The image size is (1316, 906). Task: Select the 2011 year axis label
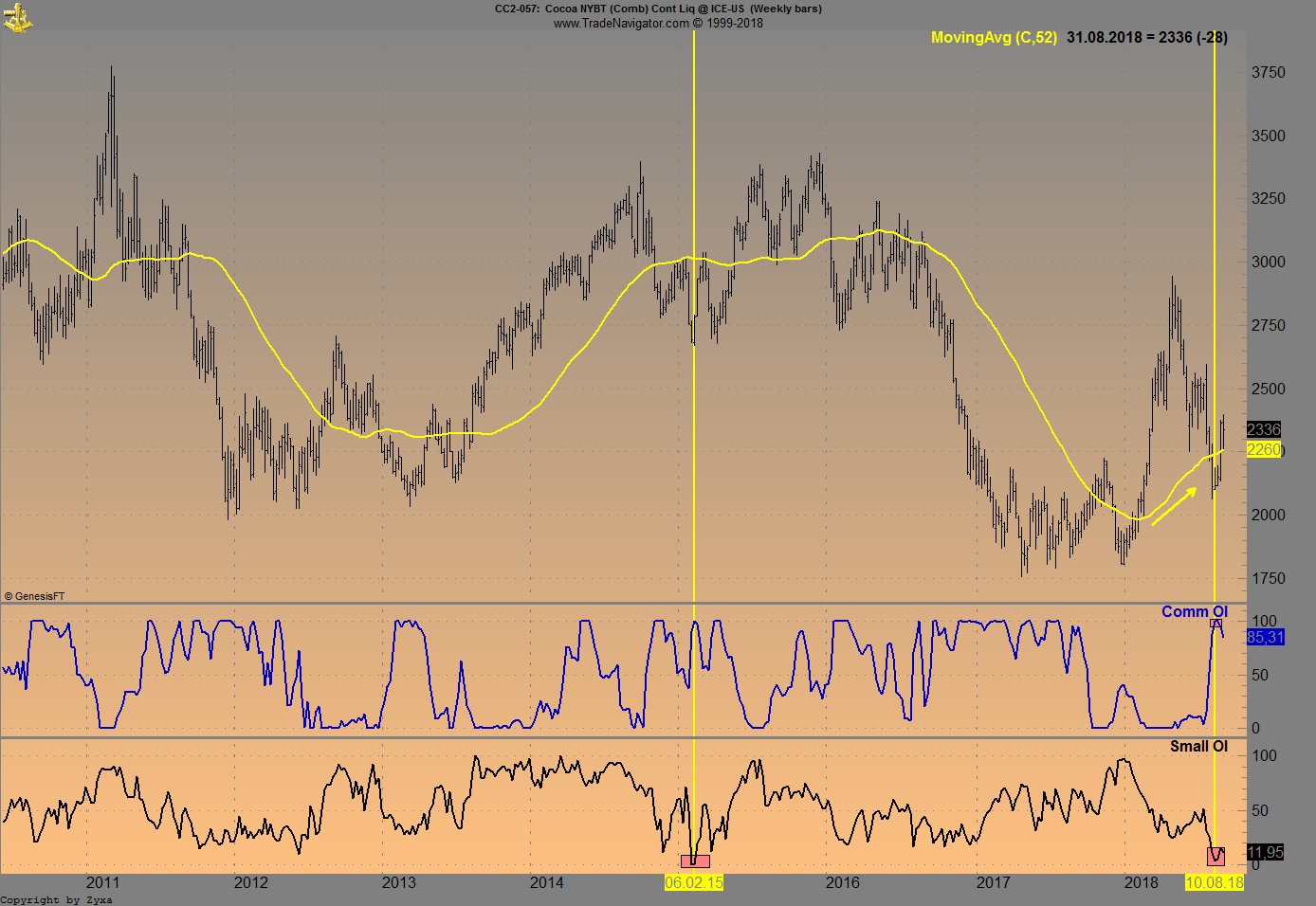[x=103, y=882]
